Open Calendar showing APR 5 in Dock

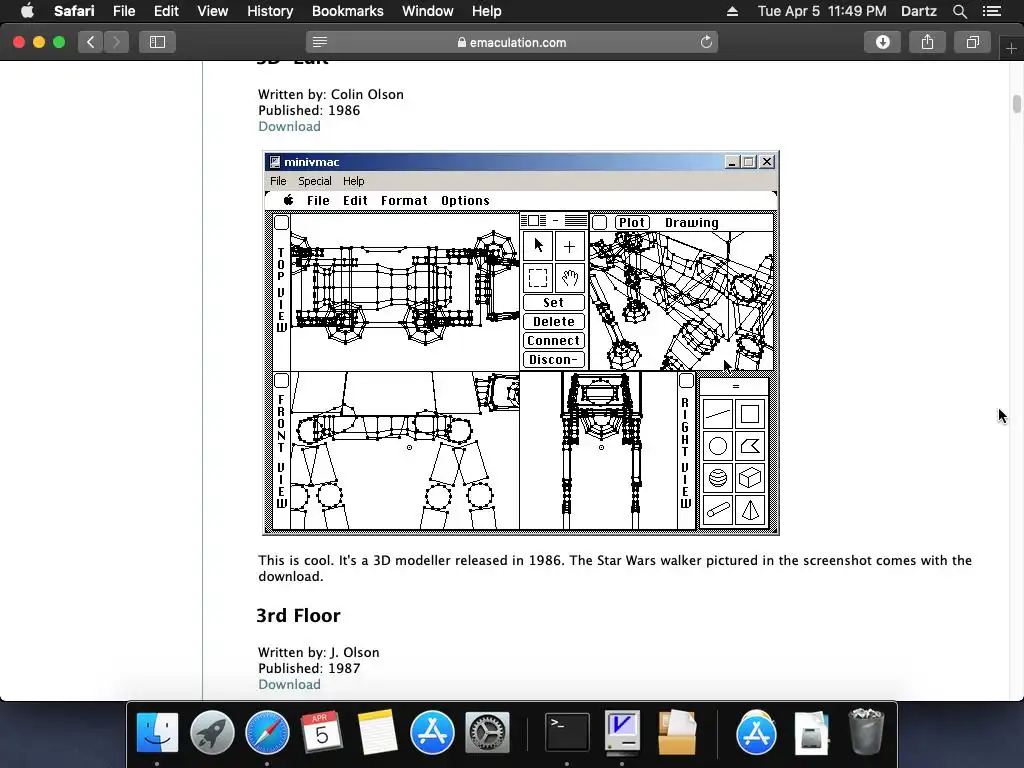321,731
